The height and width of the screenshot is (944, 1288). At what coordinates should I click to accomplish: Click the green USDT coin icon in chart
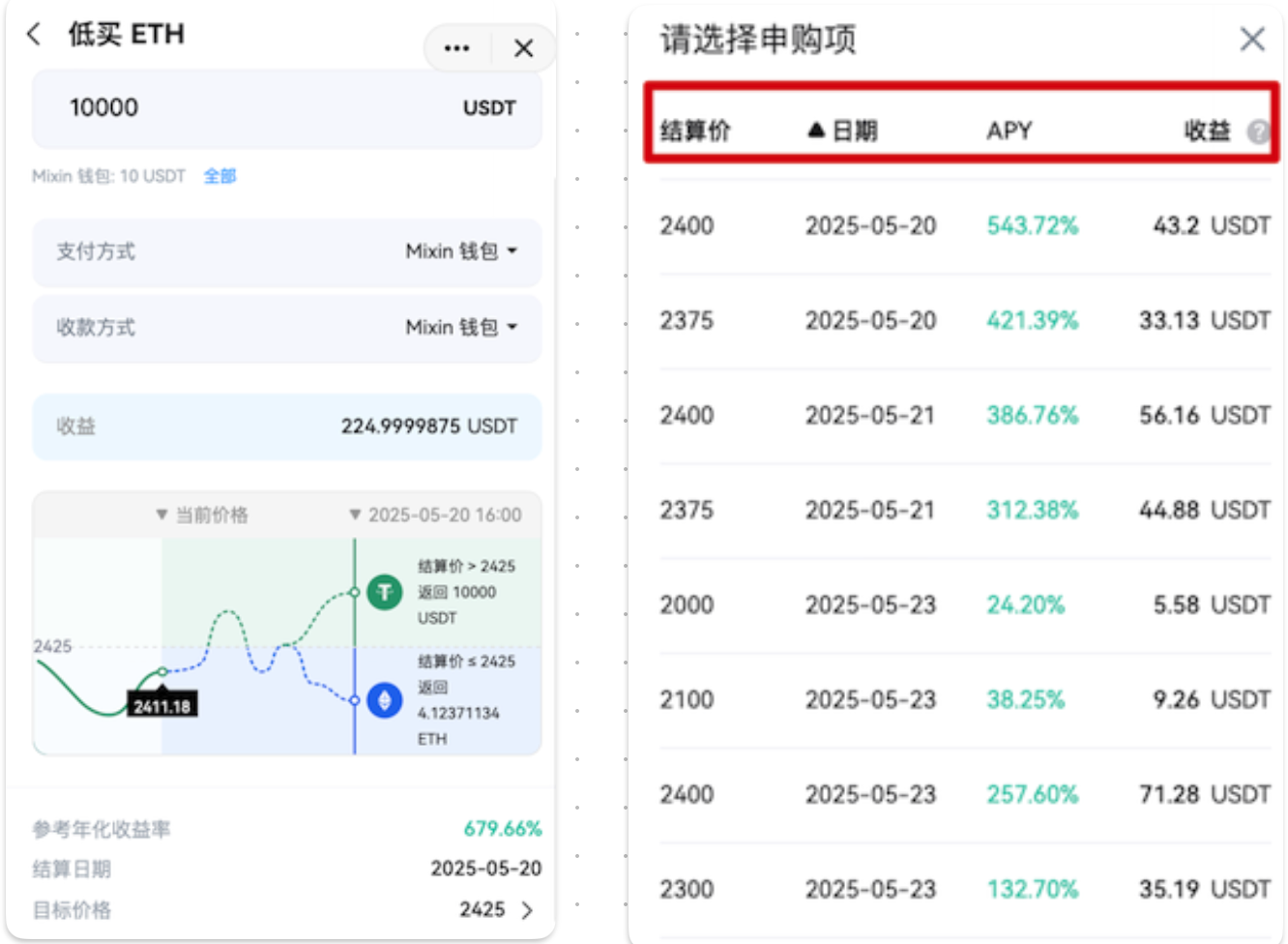coord(385,592)
